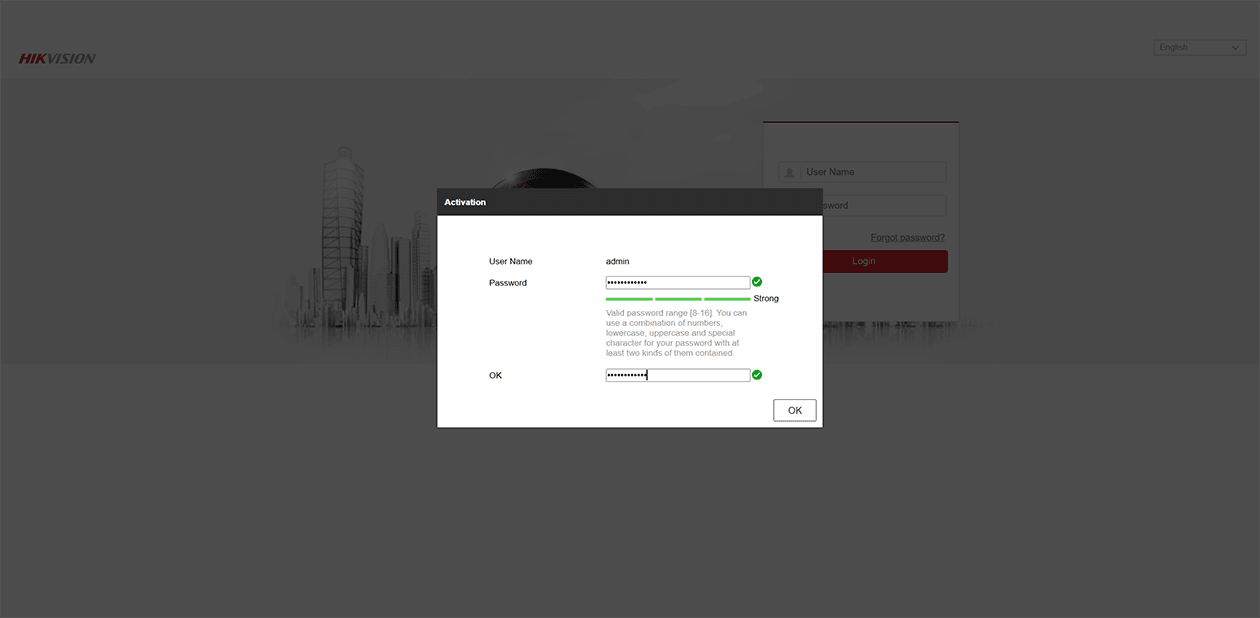The width and height of the screenshot is (1260, 618).
Task: Click the admin user name value
Action: (618, 262)
